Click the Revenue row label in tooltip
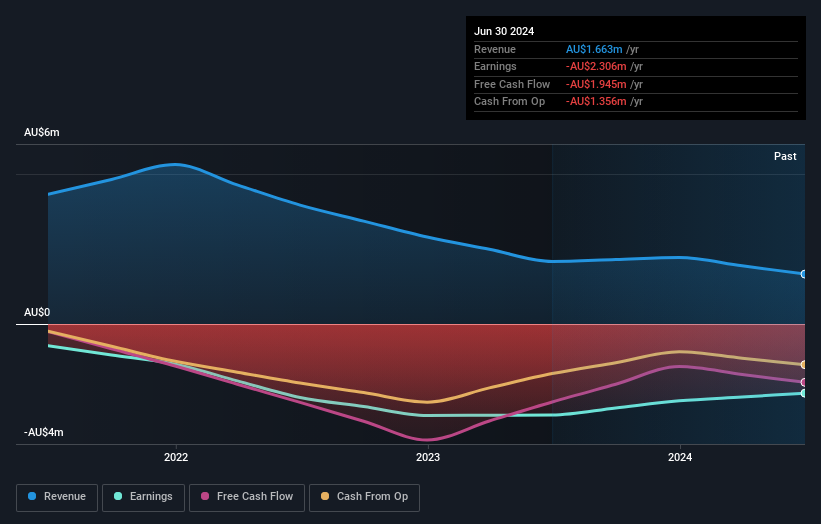The width and height of the screenshot is (821, 524). click(495, 49)
